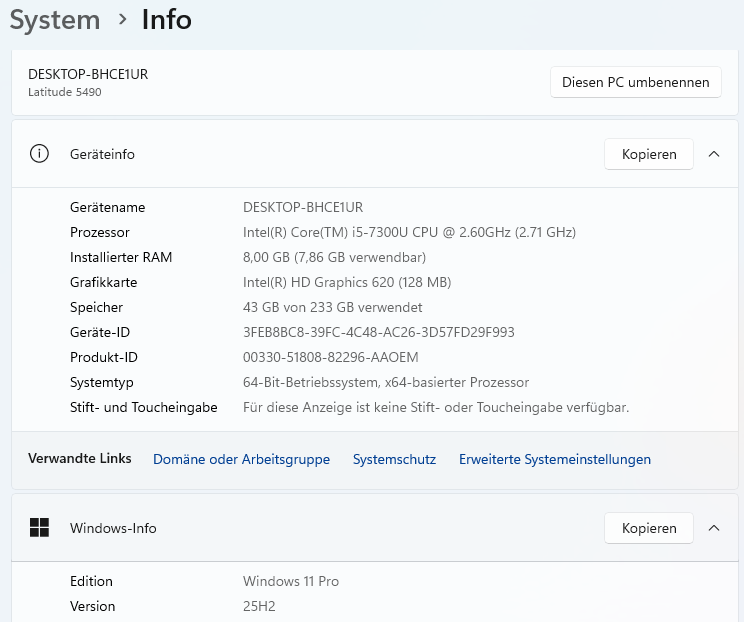Screen dimensions: 744x622
Task: Click the Prozessor label
Action: point(100,232)
